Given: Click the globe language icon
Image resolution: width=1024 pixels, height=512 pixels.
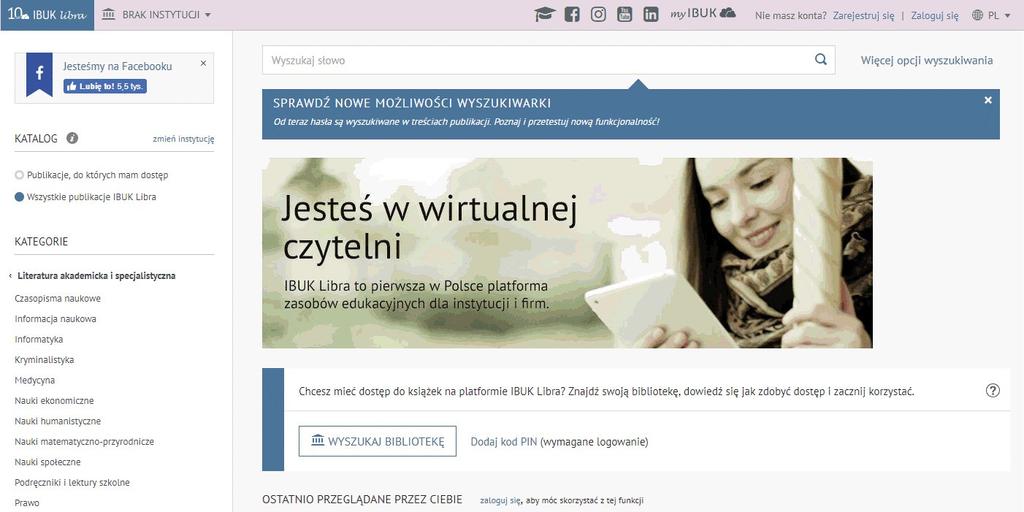Looking at the screenshot, I should pos(978,15).
